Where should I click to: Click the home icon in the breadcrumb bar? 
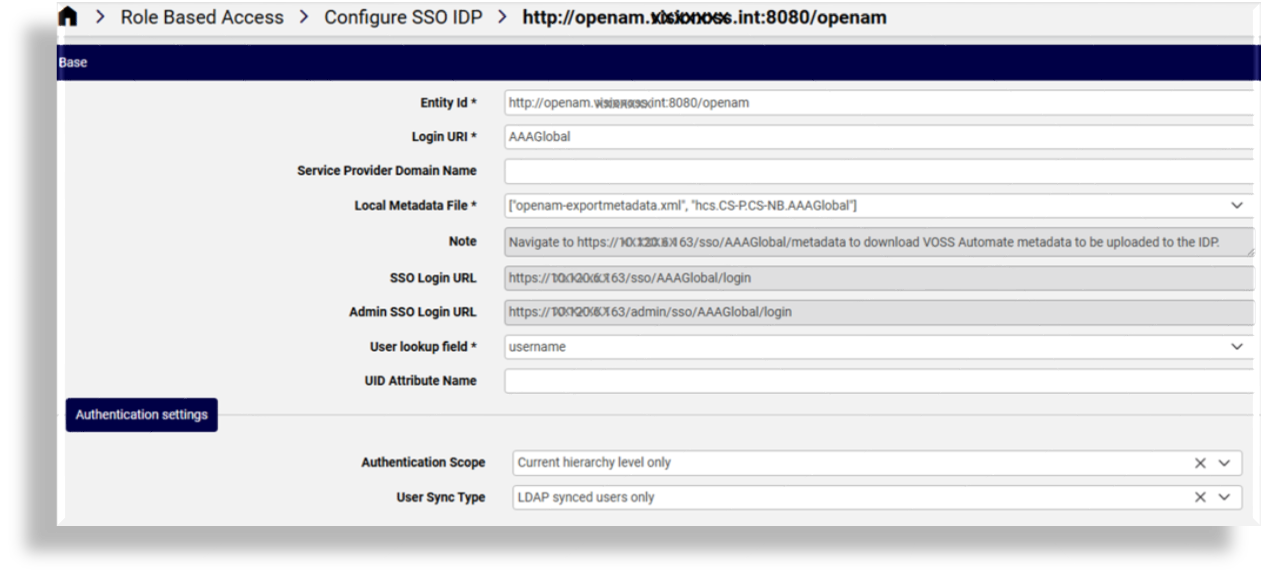pos(69,15)
